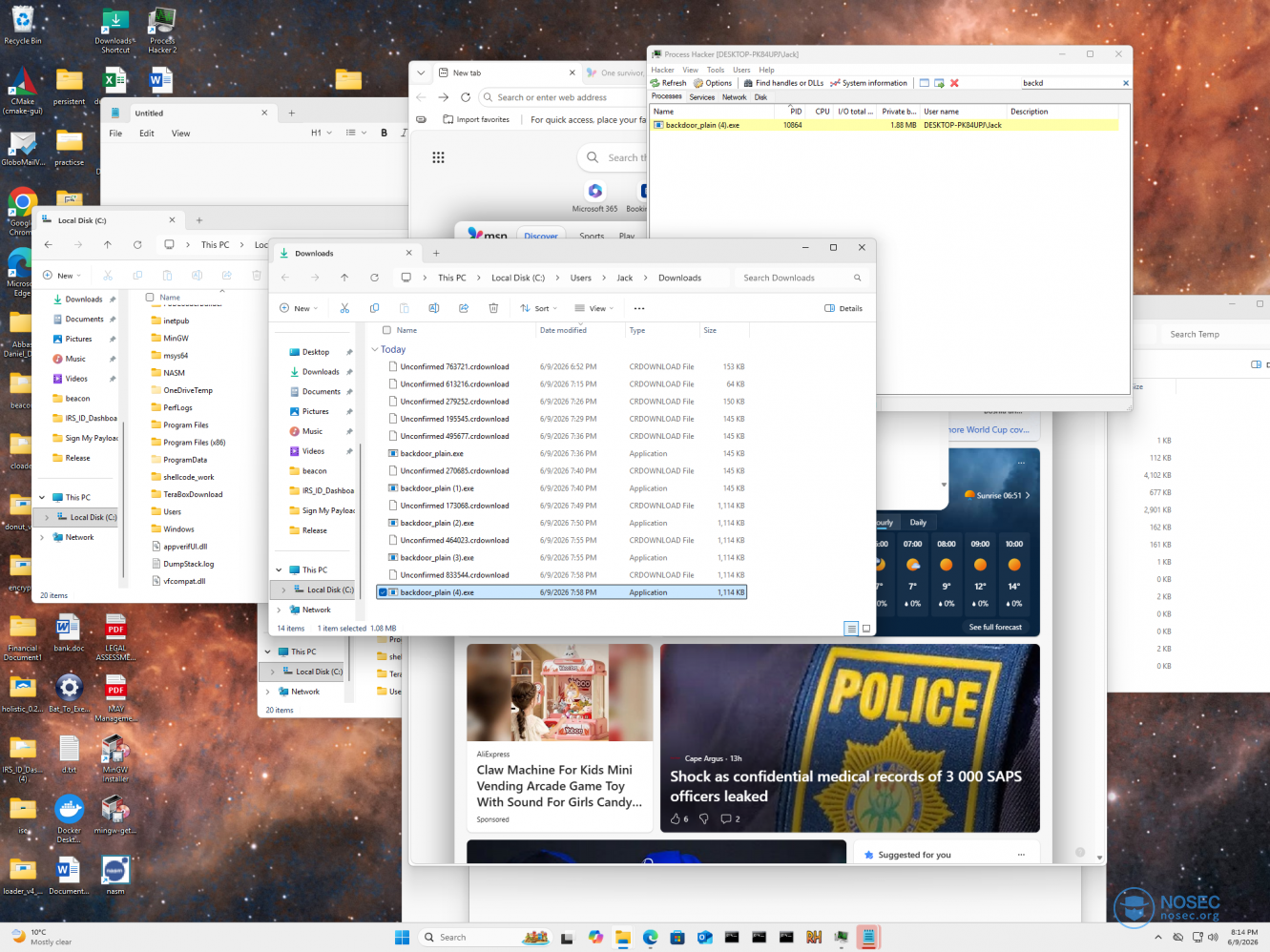Collapse This PC in Downloads navigation pane
The width and height of the screenshot is (1270, 952).
pyautogui.click(x=279, y=569)
